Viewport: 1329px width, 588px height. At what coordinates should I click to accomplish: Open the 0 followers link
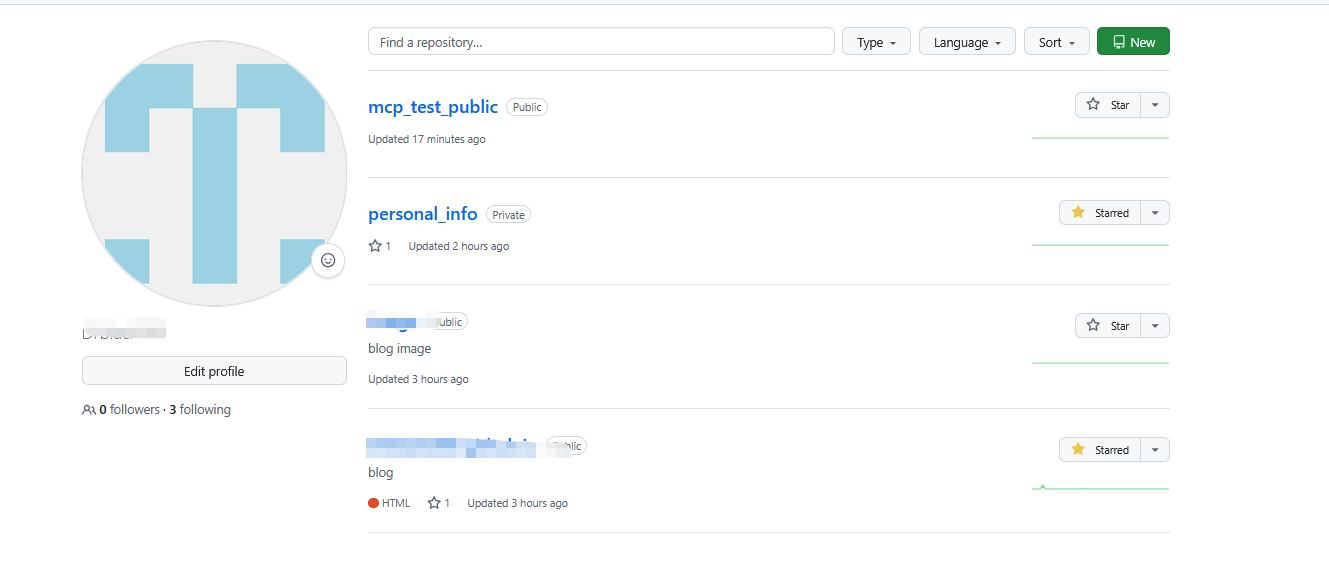tap(121, 410)
